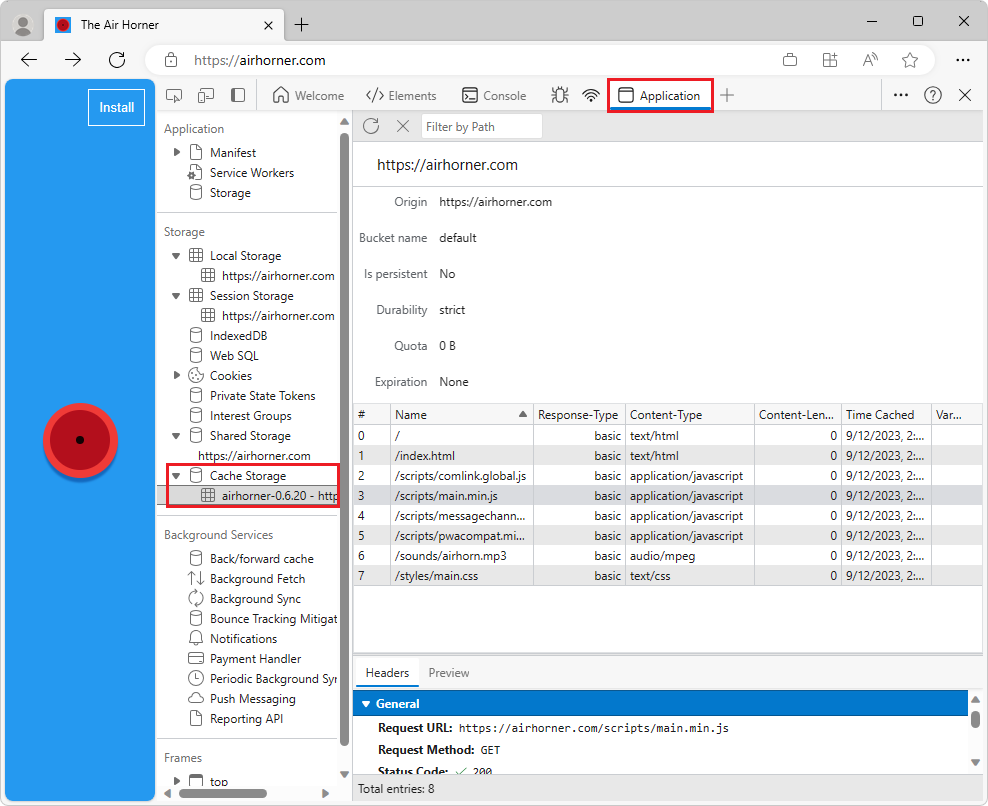Open Service Workers in the Application sidebar
Screen dimensions: 988x806
click(249, 172)
